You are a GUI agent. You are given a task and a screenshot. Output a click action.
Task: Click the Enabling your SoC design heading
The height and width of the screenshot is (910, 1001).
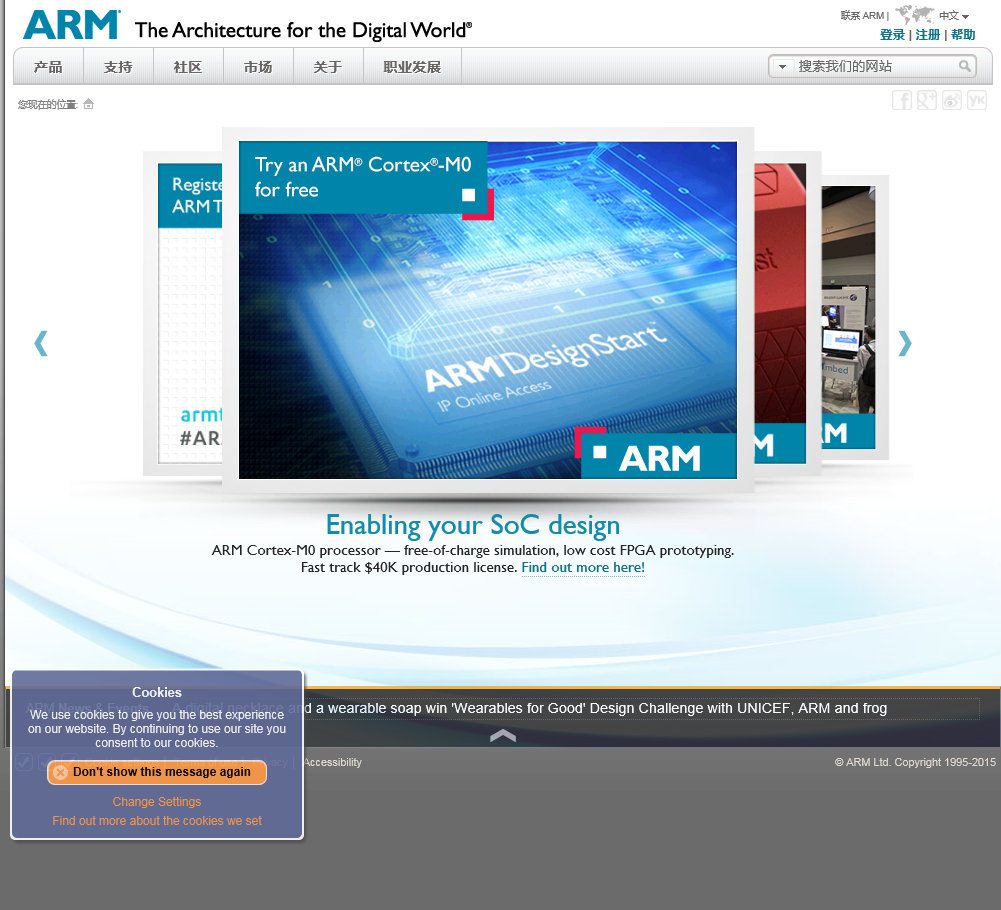(473, 525)
